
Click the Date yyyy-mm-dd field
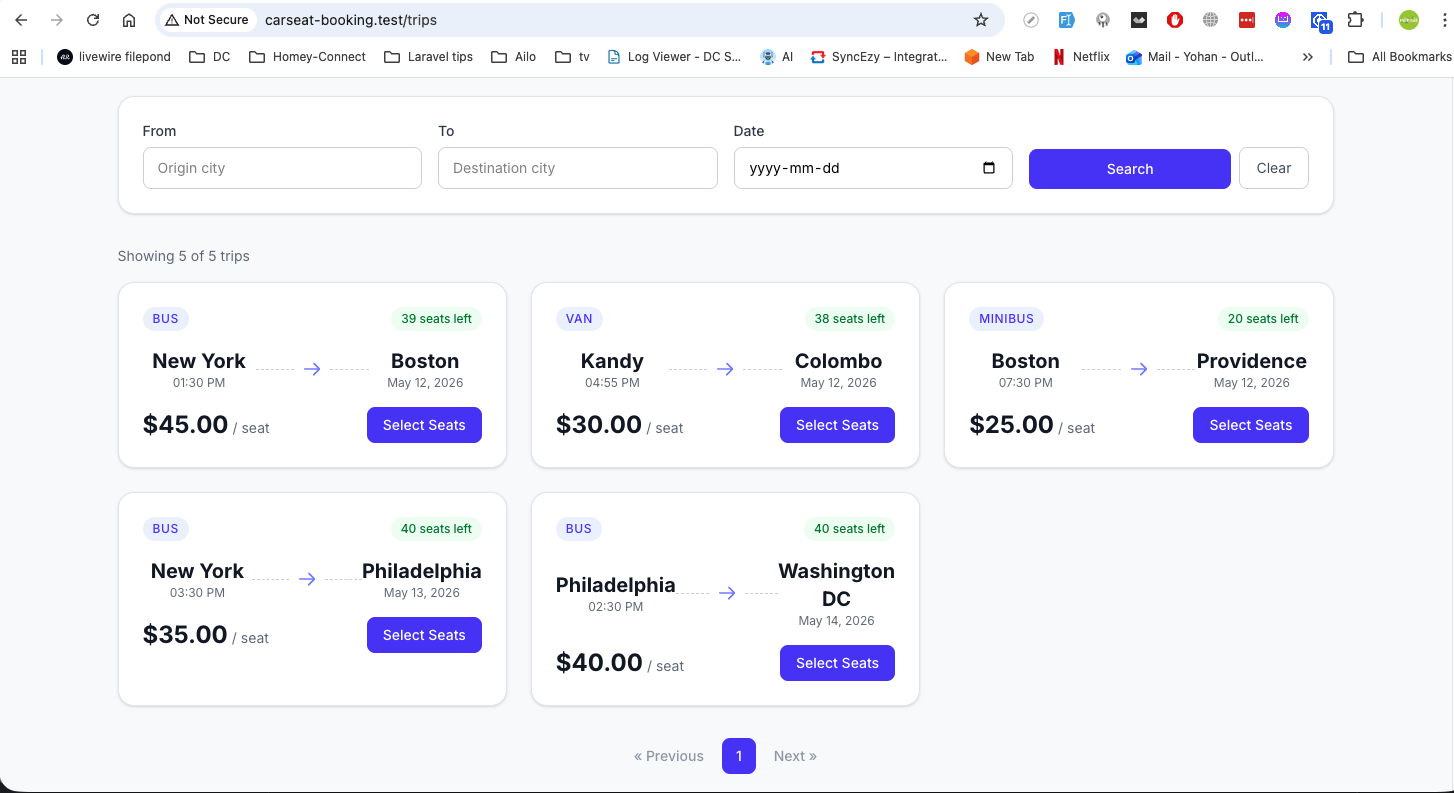873,168
